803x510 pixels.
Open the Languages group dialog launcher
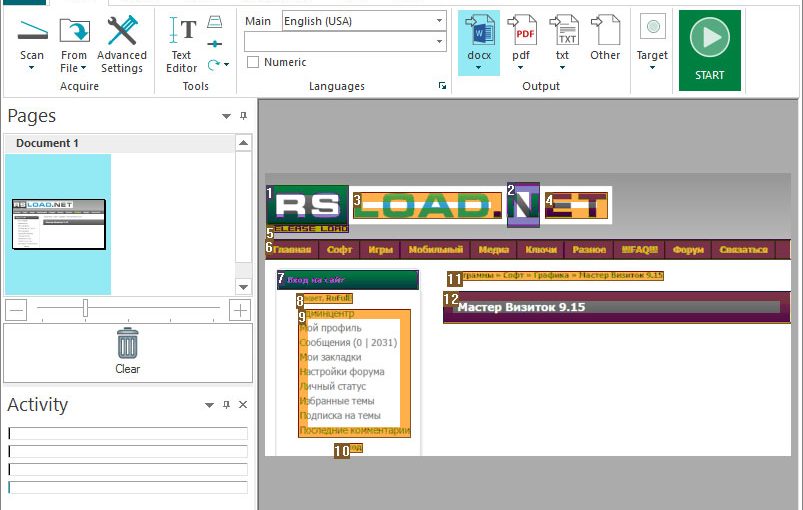[442, 86]
